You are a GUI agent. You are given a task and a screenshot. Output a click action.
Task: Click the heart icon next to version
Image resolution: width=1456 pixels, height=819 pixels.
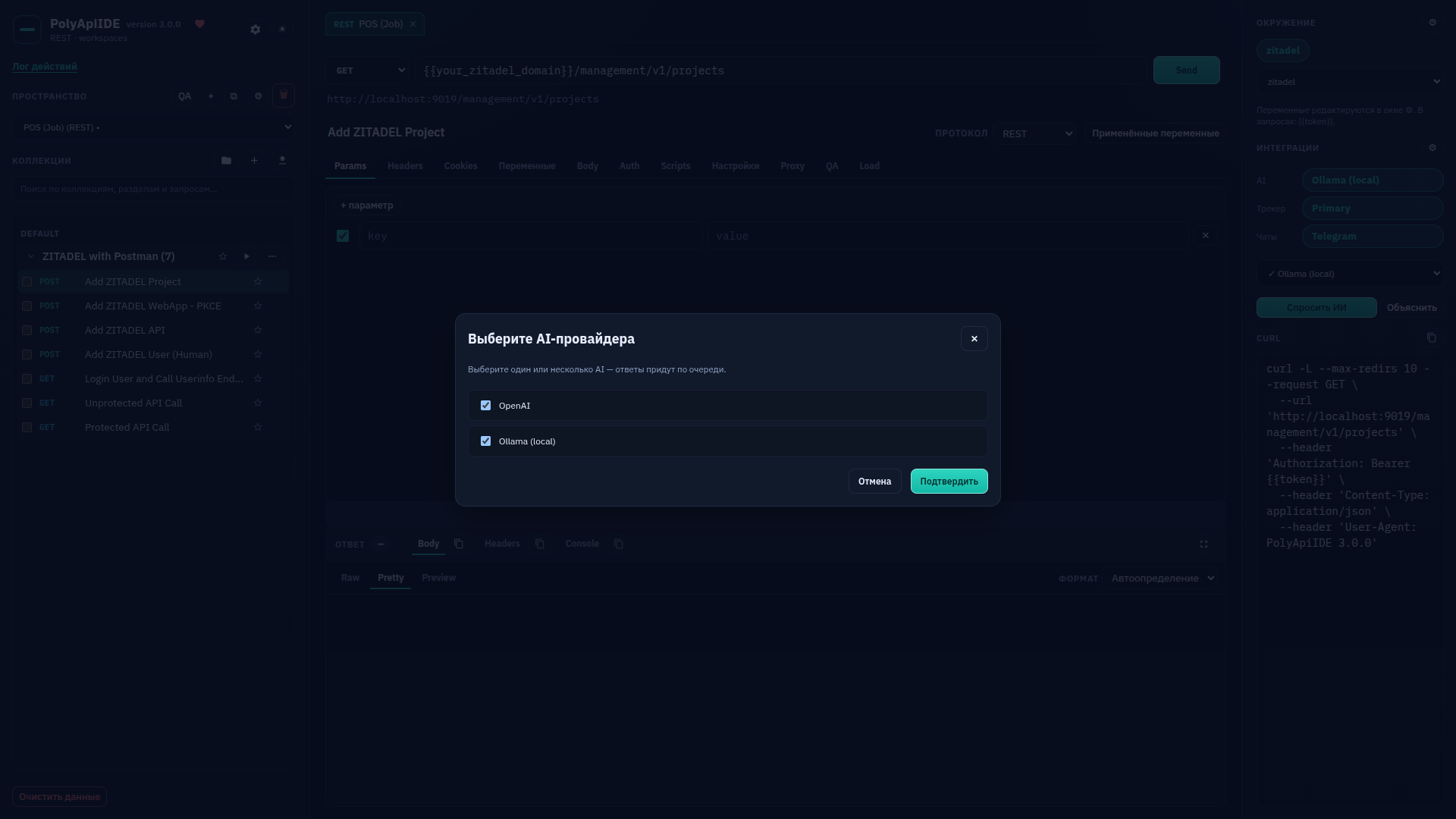pyautogui.click(x=200, y=24)
